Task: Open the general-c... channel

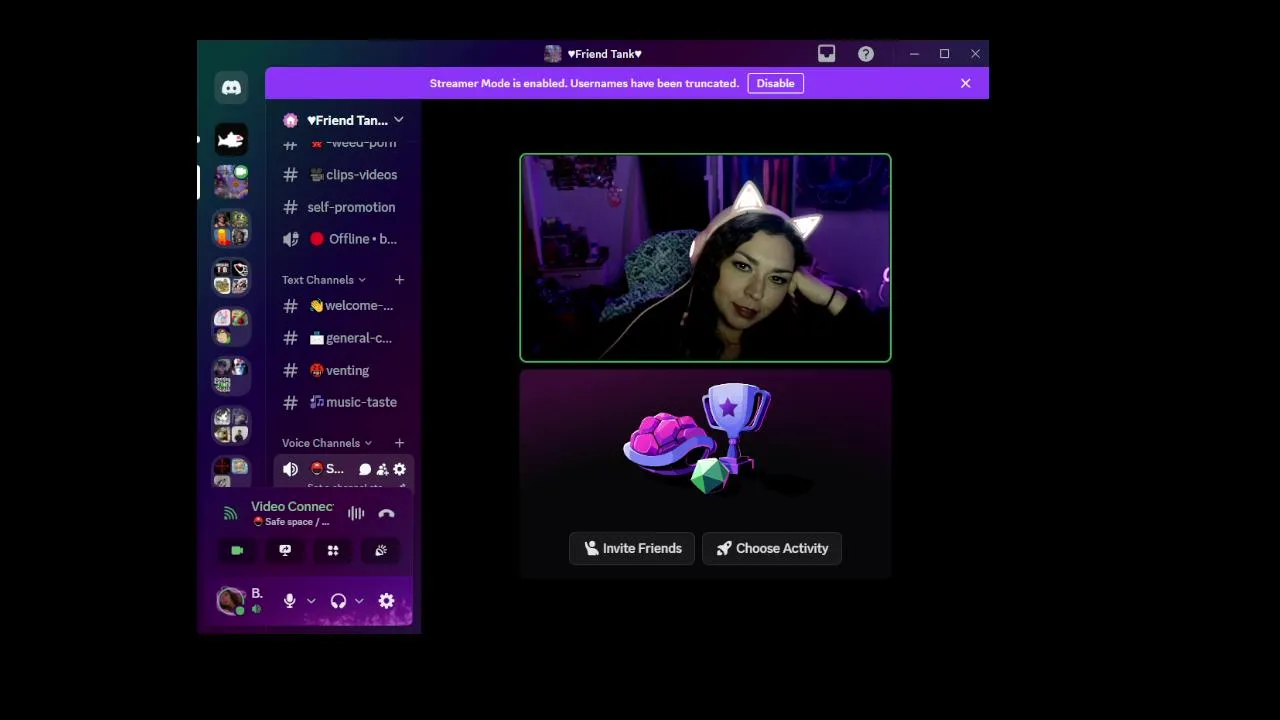Action: [343, 338]
